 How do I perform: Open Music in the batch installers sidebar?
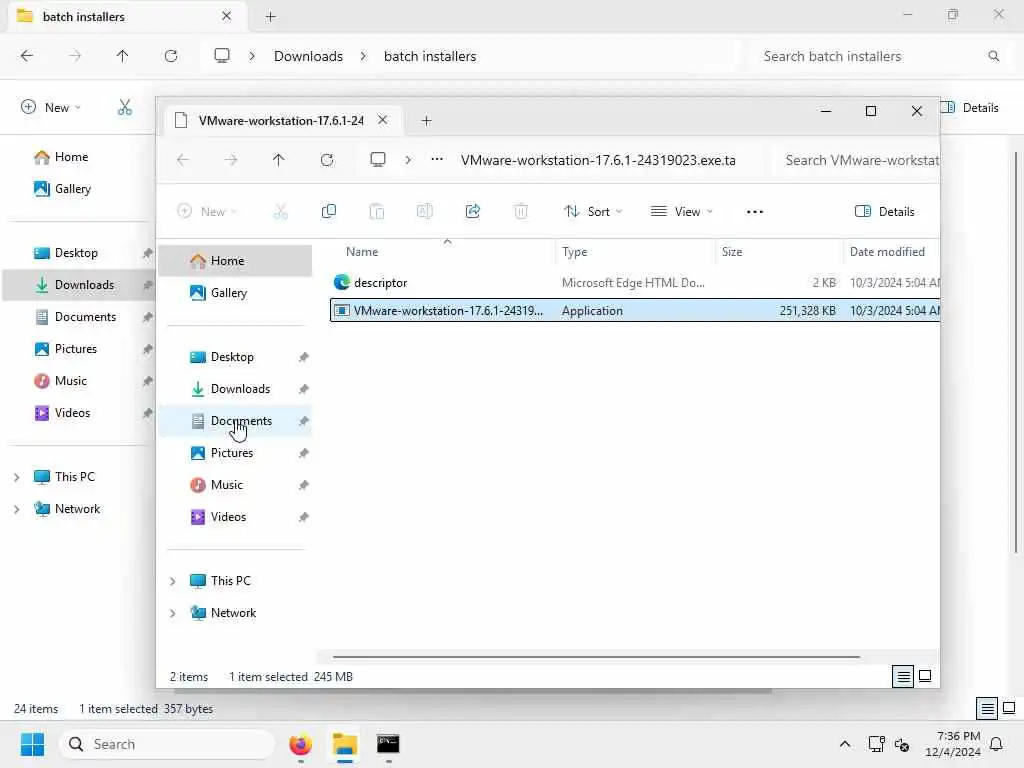point(79,381)
